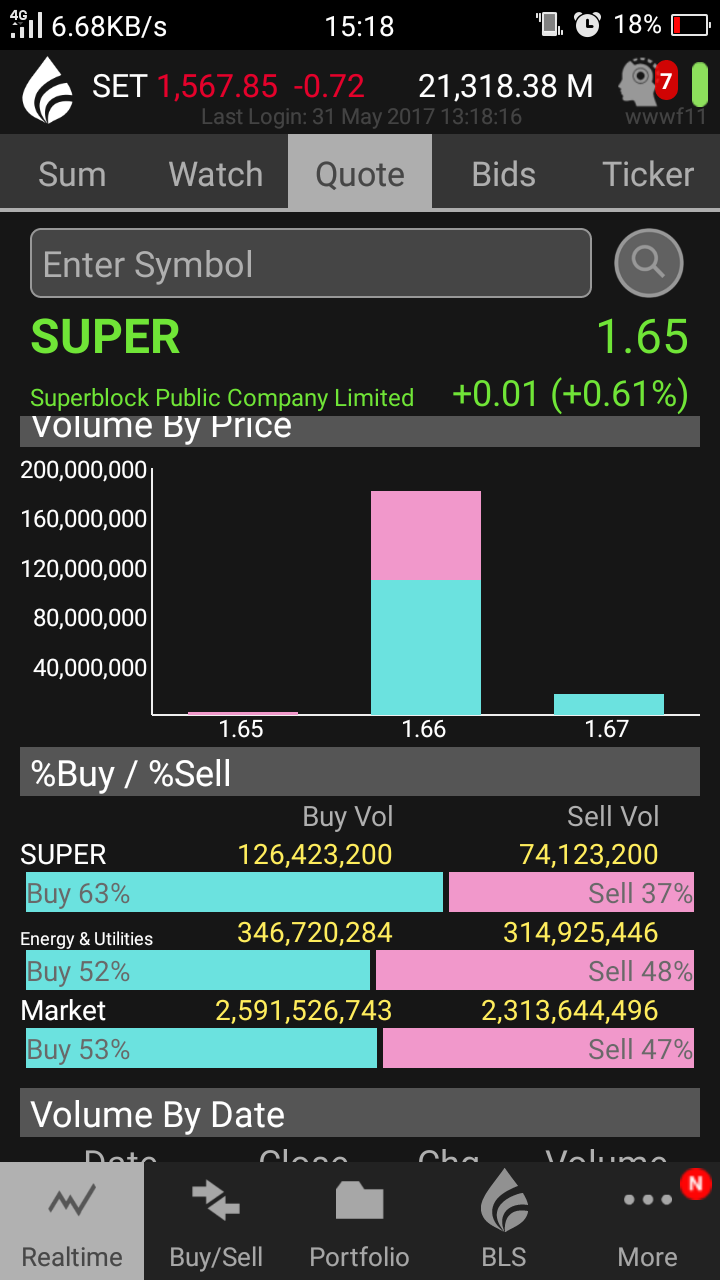This screenshot has height=1280, width=720.
Task: Go to the Bids tab
Action: 504,174
